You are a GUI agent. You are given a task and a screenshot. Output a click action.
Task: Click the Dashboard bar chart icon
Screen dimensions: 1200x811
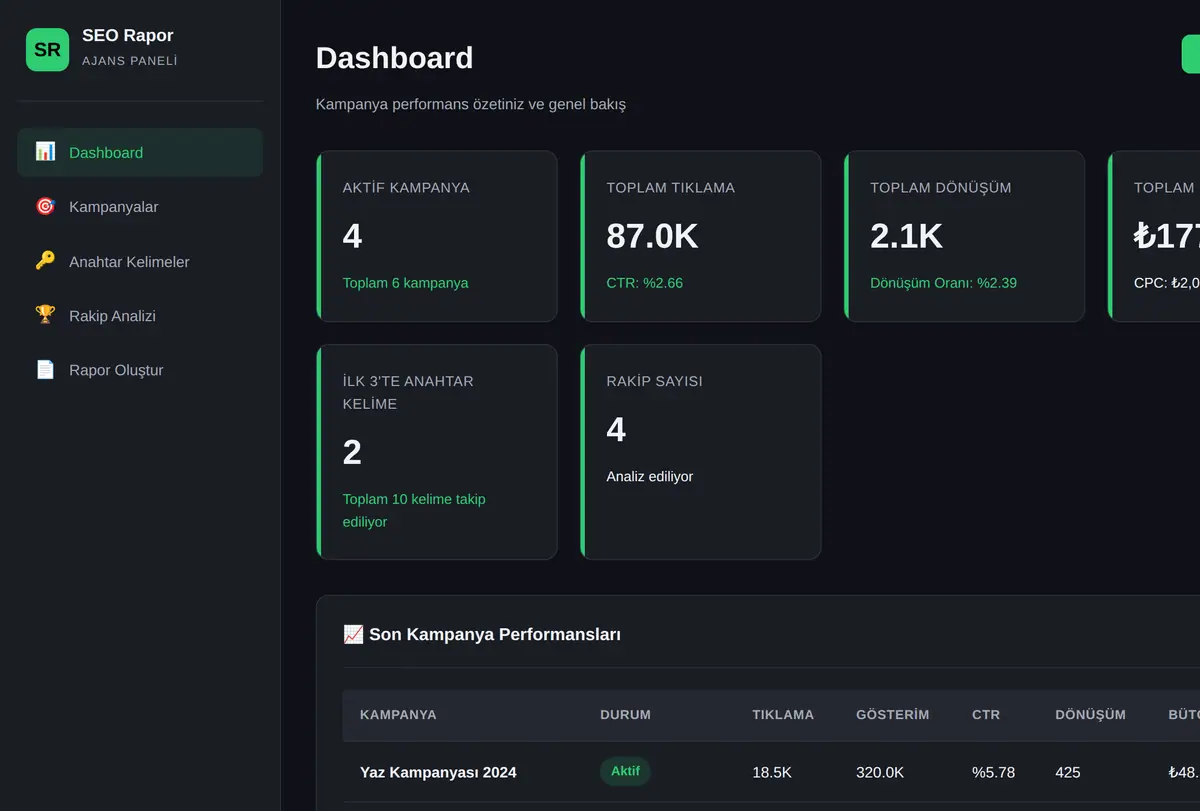[x=45, y=152]
